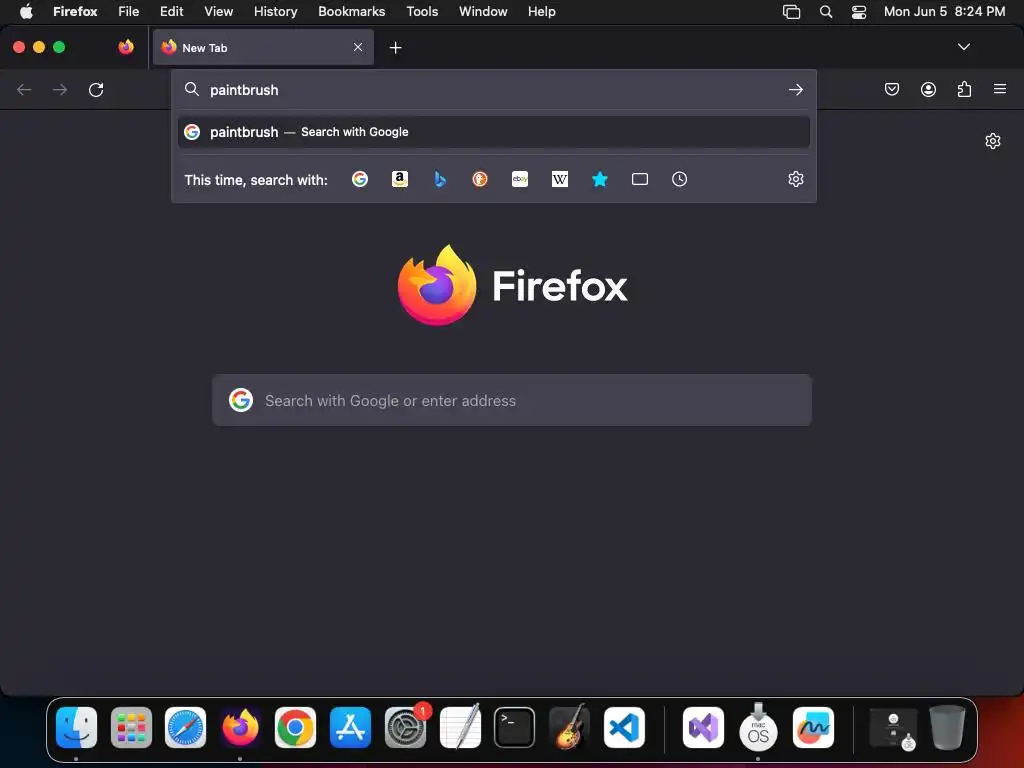Viewport: 1024px width, 768px height.
Task: Personalize new tab with gear icon
Action: pyautogui.click(x=993, y=141)
